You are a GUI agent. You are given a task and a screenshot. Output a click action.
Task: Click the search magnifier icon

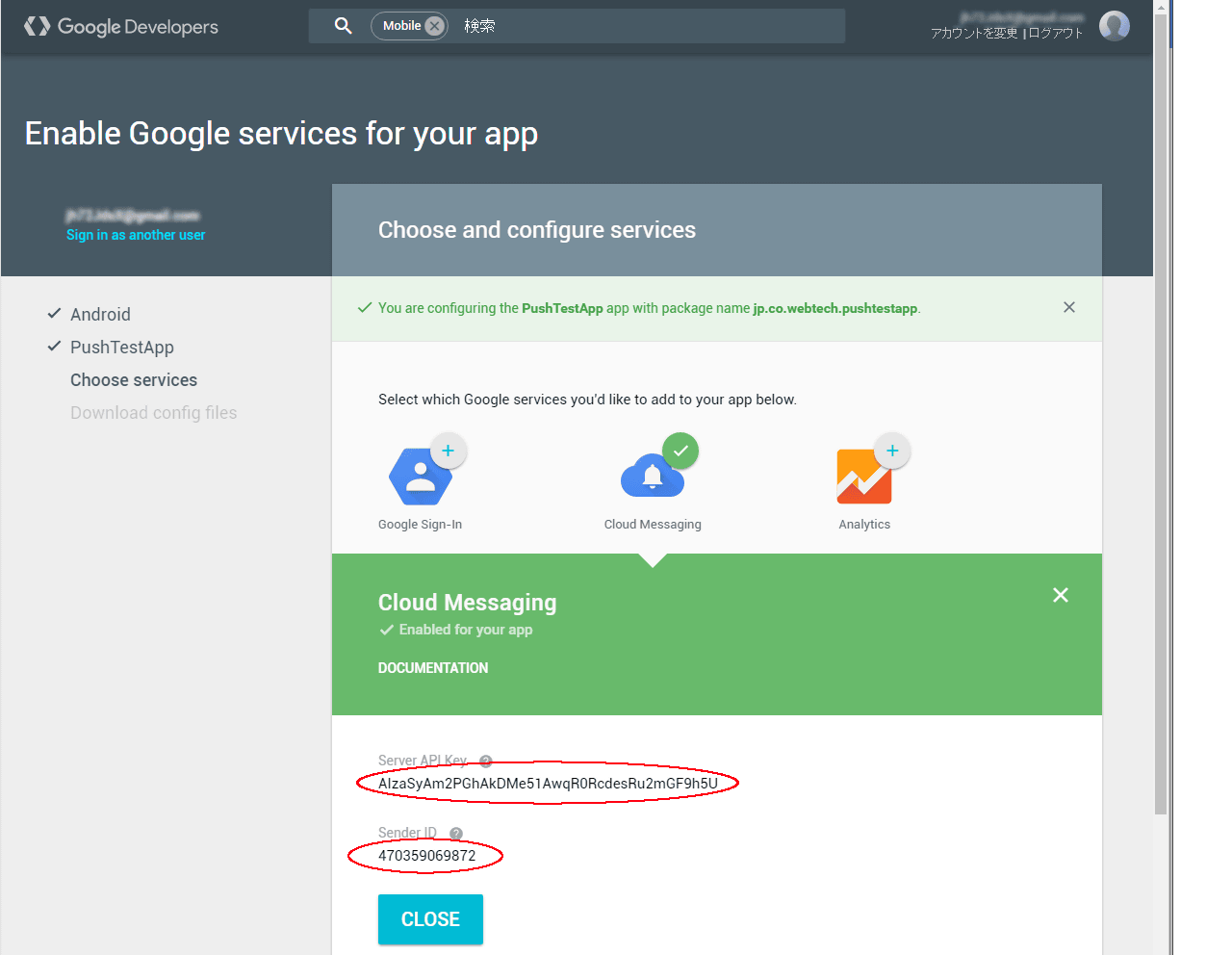click(343, 26)
